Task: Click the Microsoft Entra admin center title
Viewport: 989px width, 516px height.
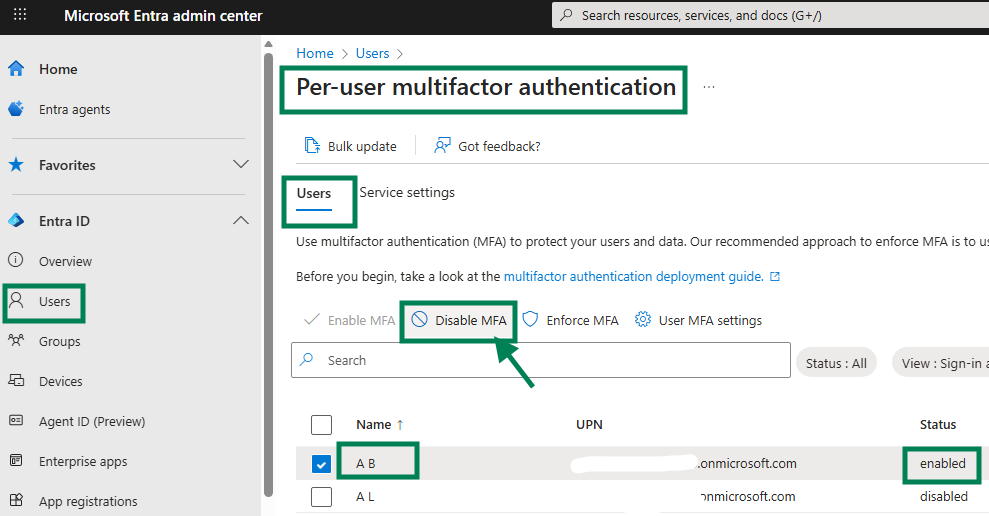Action: (x=163, y=16)
